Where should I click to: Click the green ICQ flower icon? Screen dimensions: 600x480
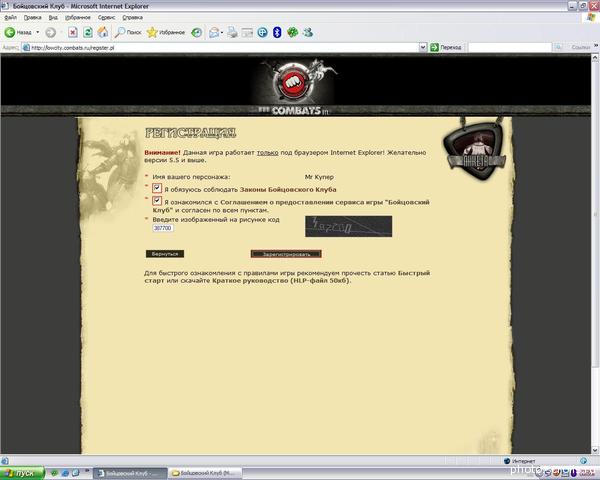coord(292,33)
